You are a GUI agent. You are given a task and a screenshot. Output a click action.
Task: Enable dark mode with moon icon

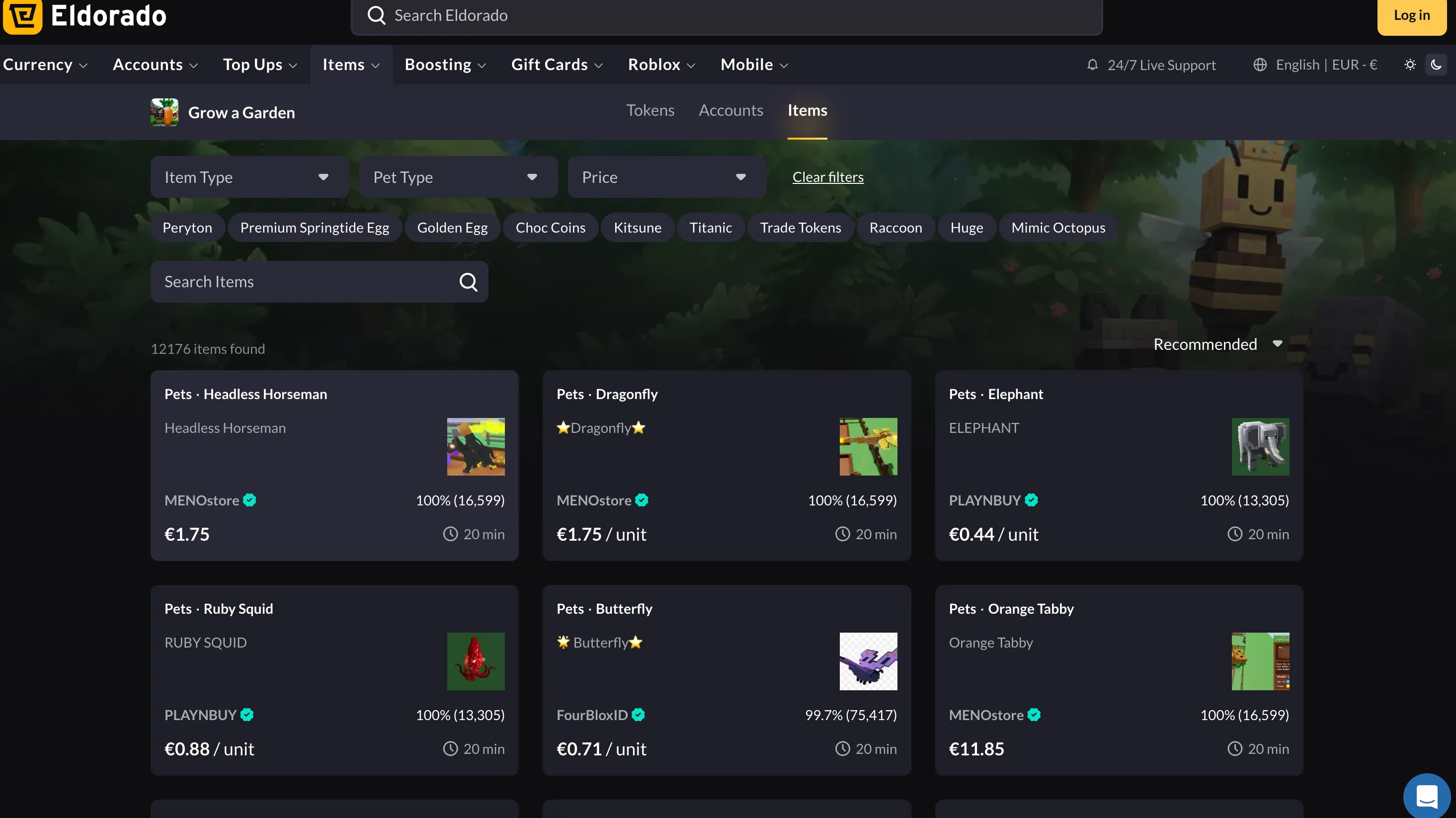[x=1436, y=65]
